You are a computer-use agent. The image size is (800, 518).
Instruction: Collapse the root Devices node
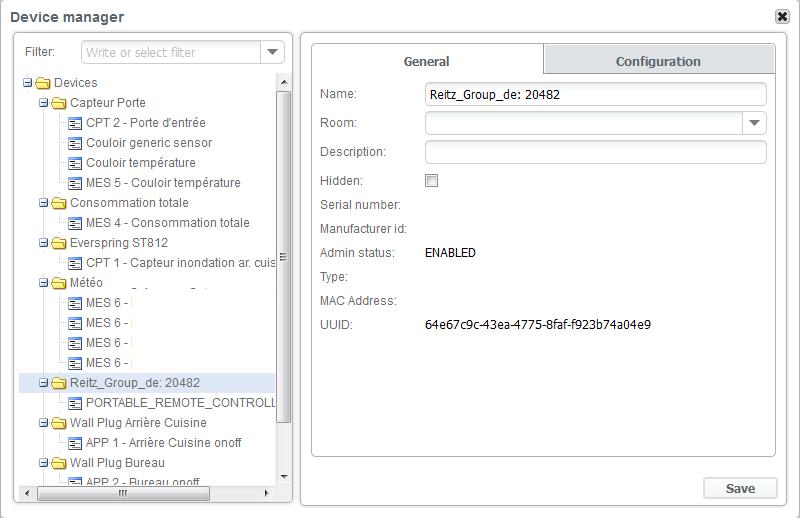click(28, 83)
